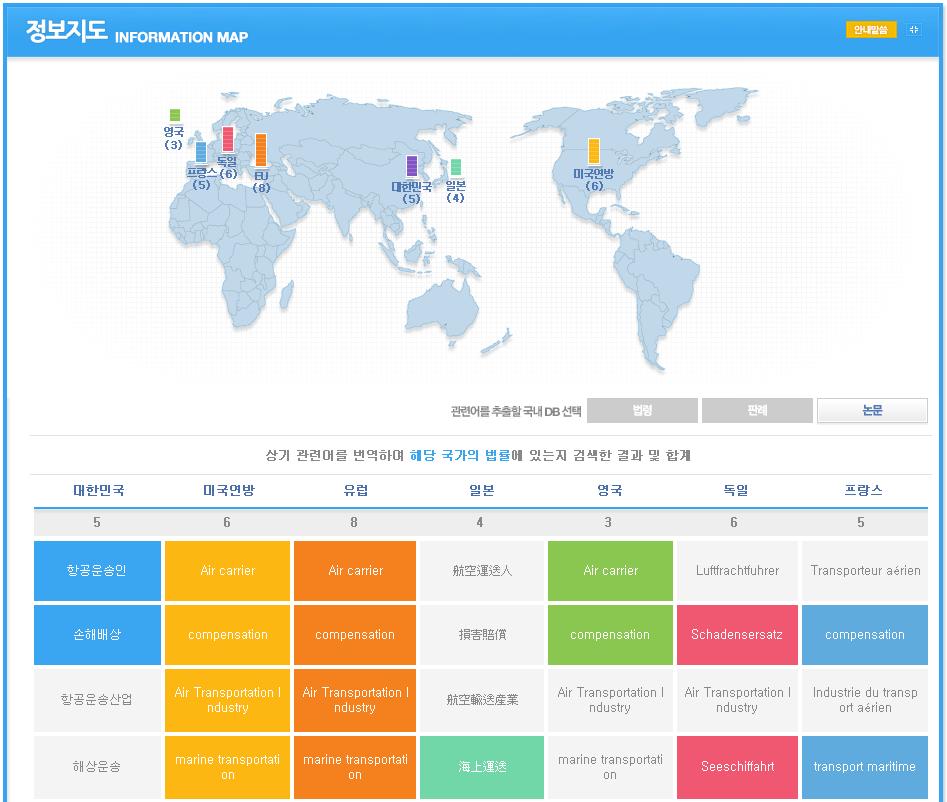Click the purple 대한민국 bar marker on map
The height and width of the screenshot is (802, 947).
click(411, 166)
